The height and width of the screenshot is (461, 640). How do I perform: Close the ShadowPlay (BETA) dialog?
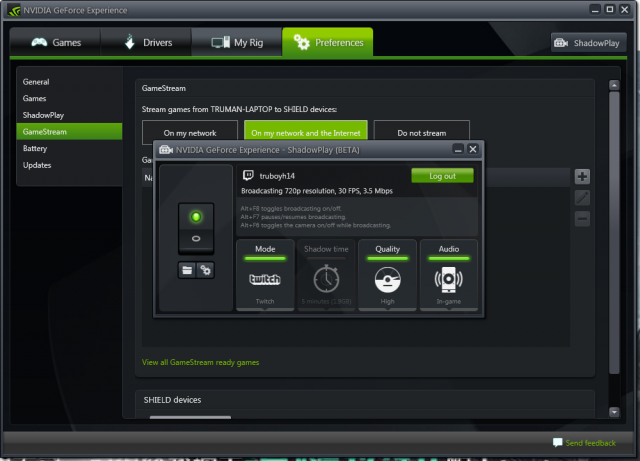[473, 149]
